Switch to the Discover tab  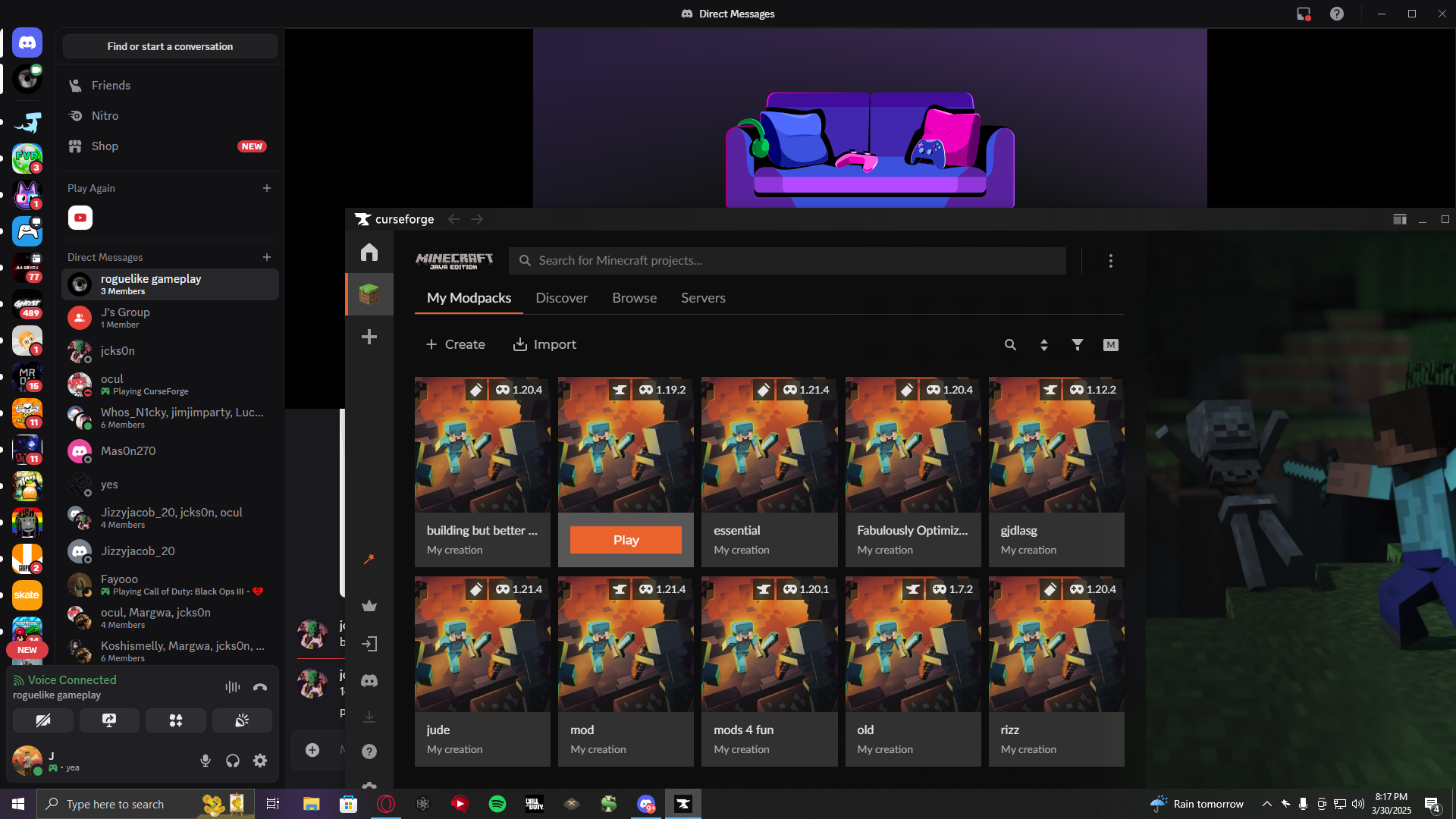(x=561, y=298)
